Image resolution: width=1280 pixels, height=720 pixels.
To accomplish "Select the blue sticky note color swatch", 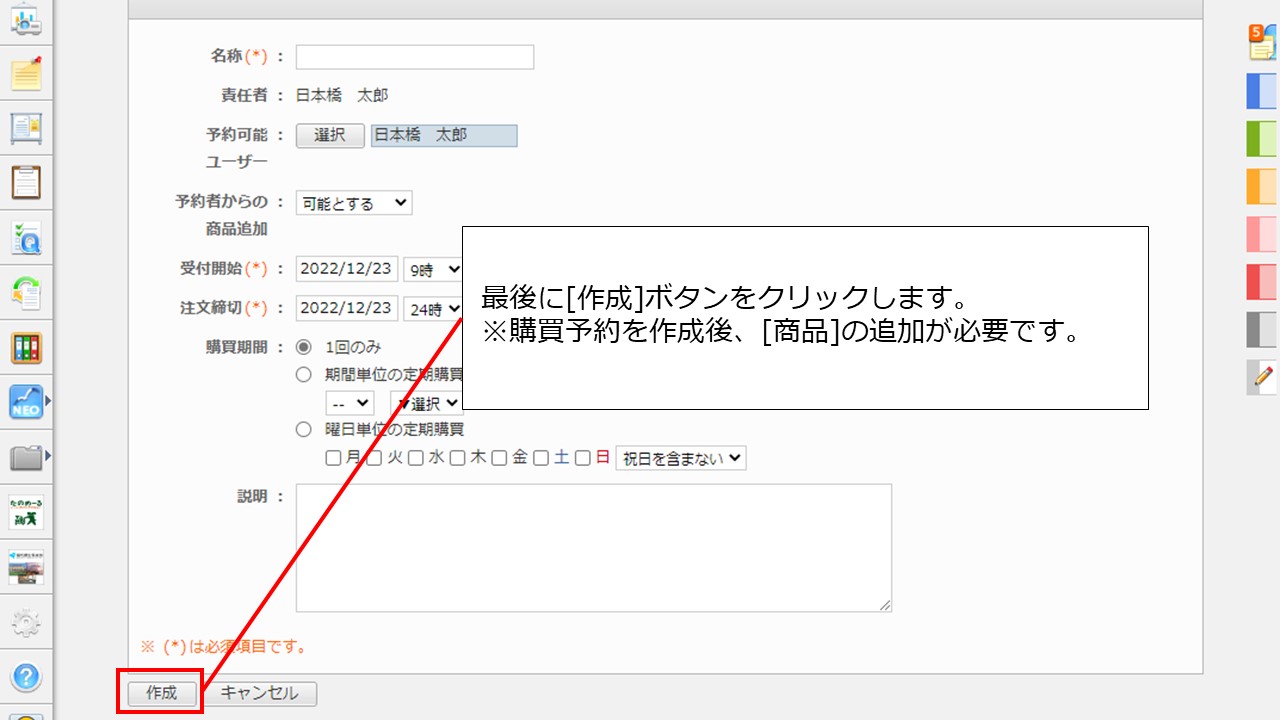I will point(1262,91).
